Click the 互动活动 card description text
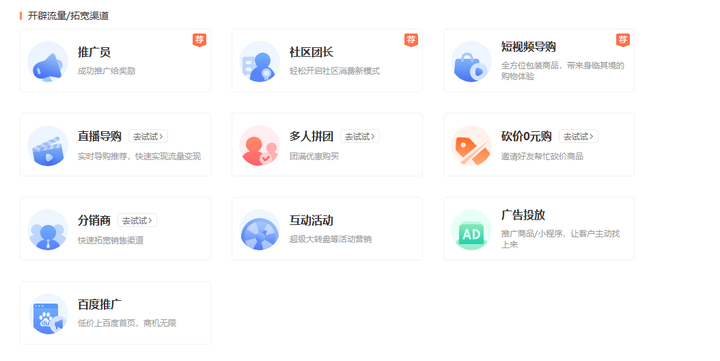 coord(330,239)
